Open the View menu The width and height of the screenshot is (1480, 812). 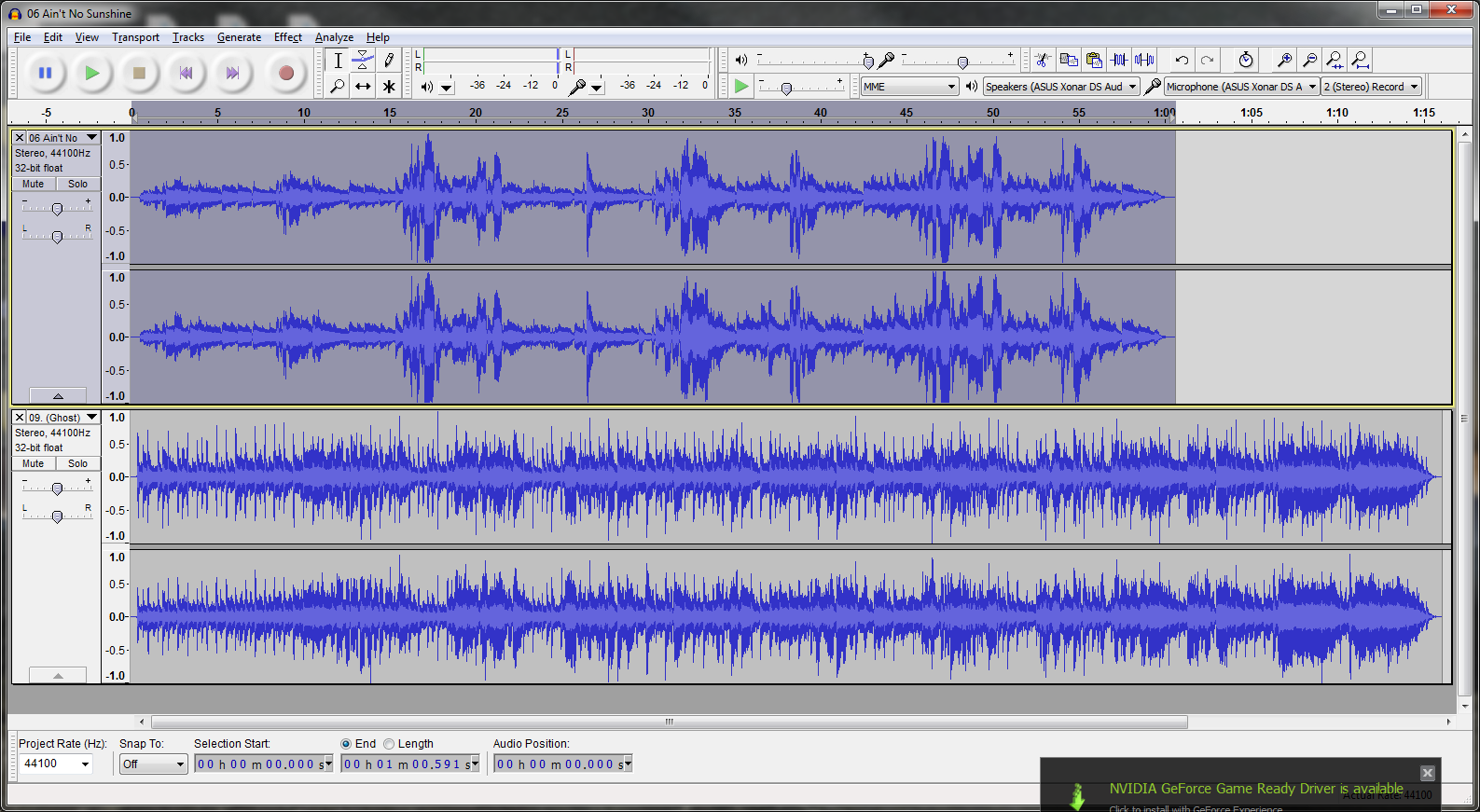point(87,37)
